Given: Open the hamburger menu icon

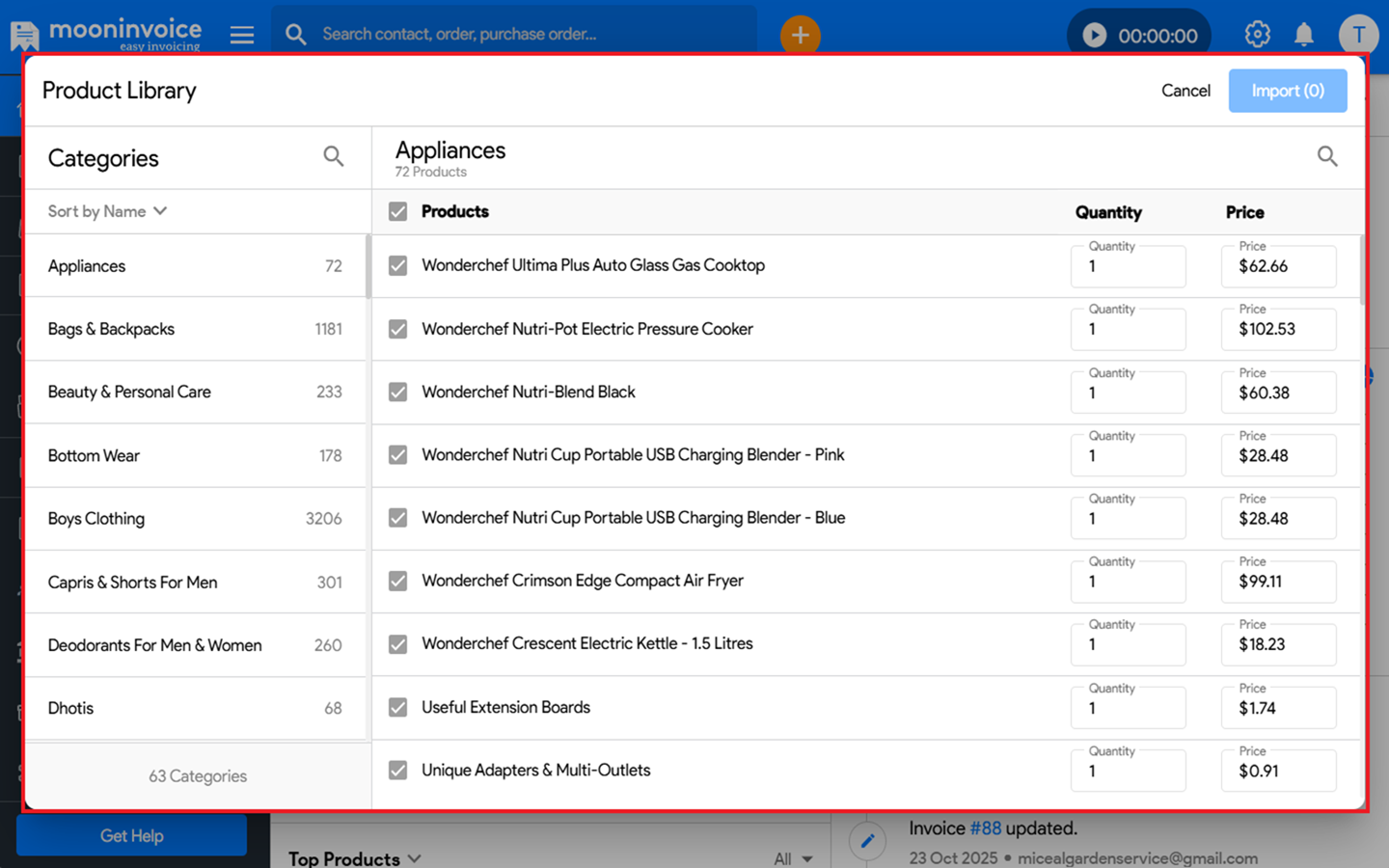Looking at the screenshot, I should (242, 36).
